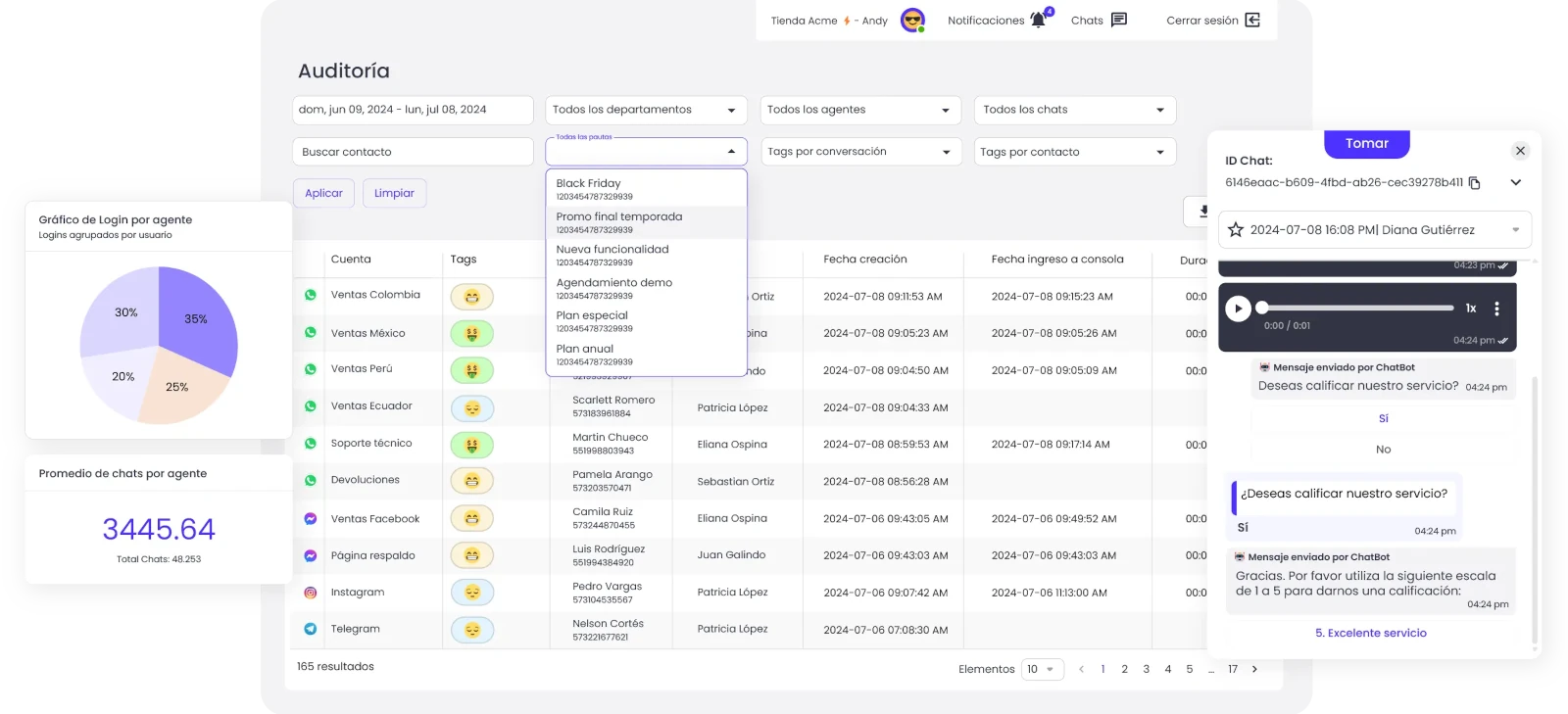Screen dimensions: 1568x714
Task: Open Todos los chats dropdown
Action: (1075, 110)
